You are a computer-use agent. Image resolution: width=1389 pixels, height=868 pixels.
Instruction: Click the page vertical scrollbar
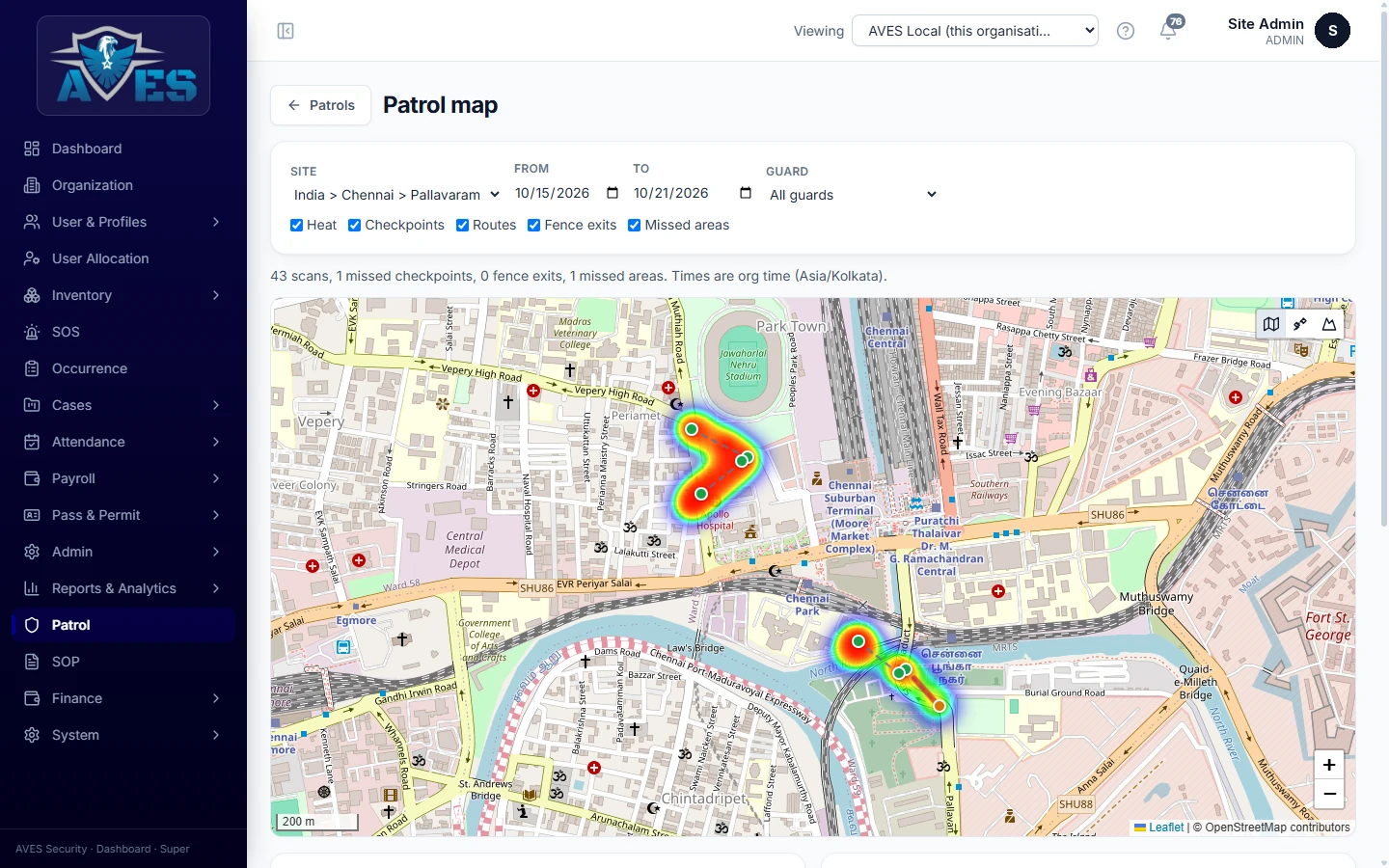coord(1384,270)
